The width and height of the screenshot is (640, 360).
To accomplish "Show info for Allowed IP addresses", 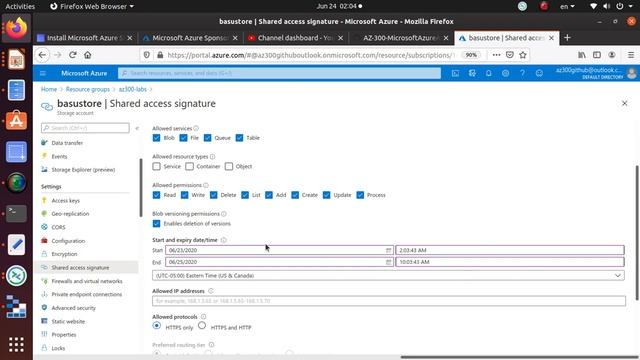I will click(211, 291).
